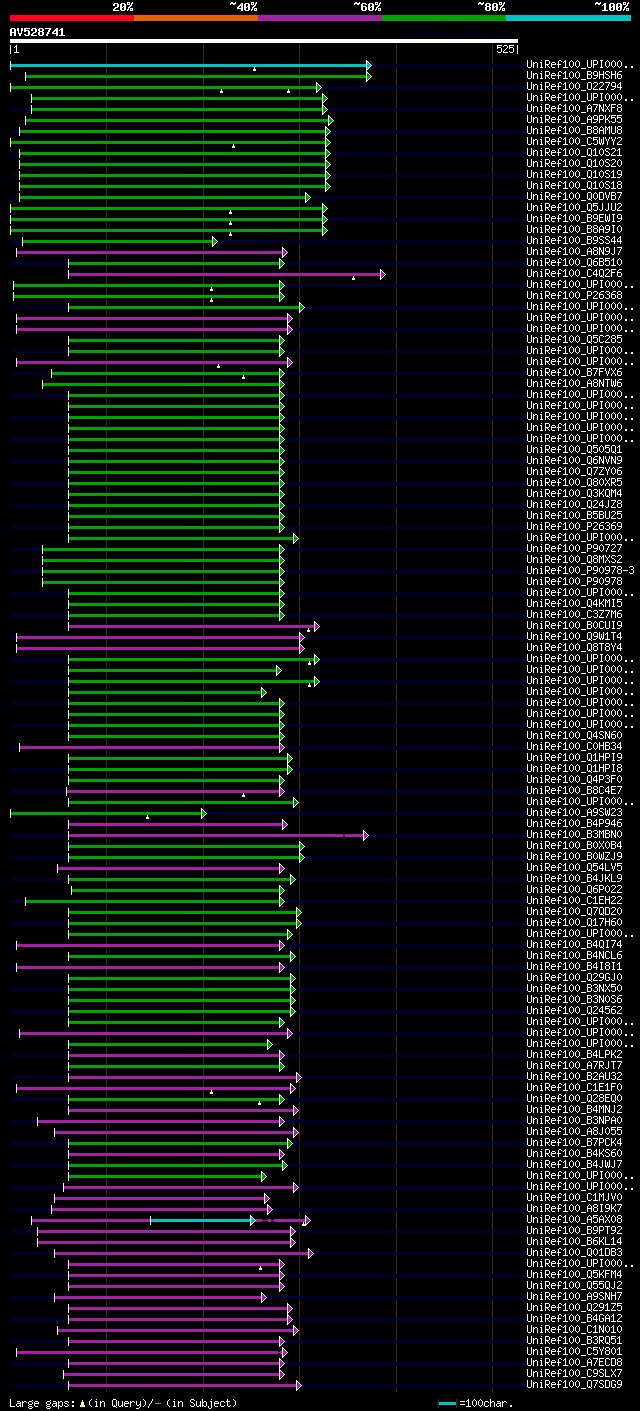The height and width of the screenshot is (1411, 640).
Task: Select hit label UniRef100_Q10S19
Action: click(x=574, y=174)
